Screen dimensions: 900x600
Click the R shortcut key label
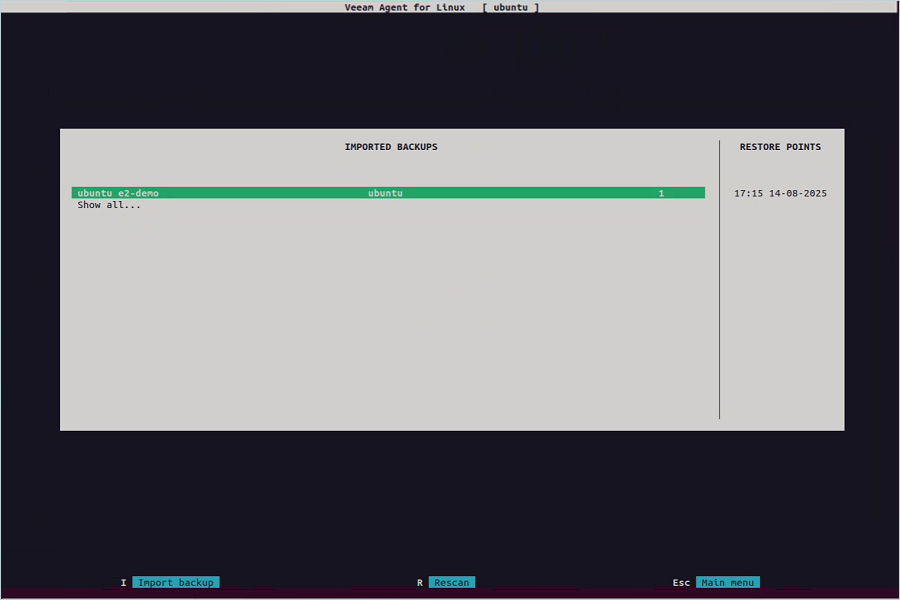pyautogui.click(x=420, y=582)
